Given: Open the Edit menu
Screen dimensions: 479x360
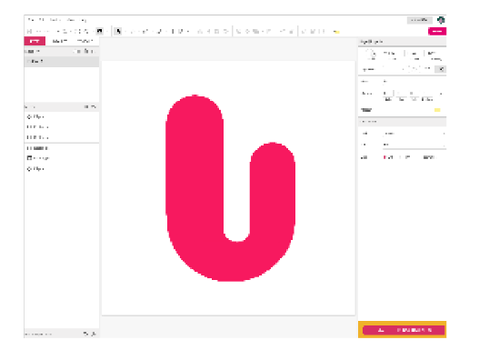Looking at the screenshot, I should click(x=42, y=20).
